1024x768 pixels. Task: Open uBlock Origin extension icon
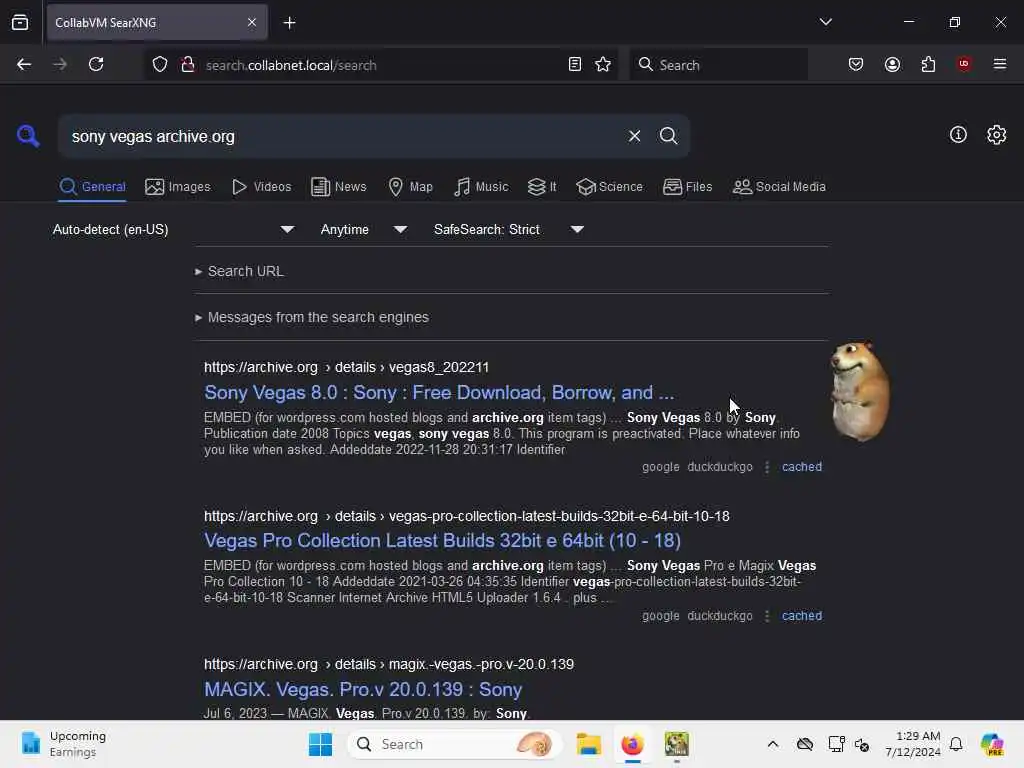pos(964,64)
